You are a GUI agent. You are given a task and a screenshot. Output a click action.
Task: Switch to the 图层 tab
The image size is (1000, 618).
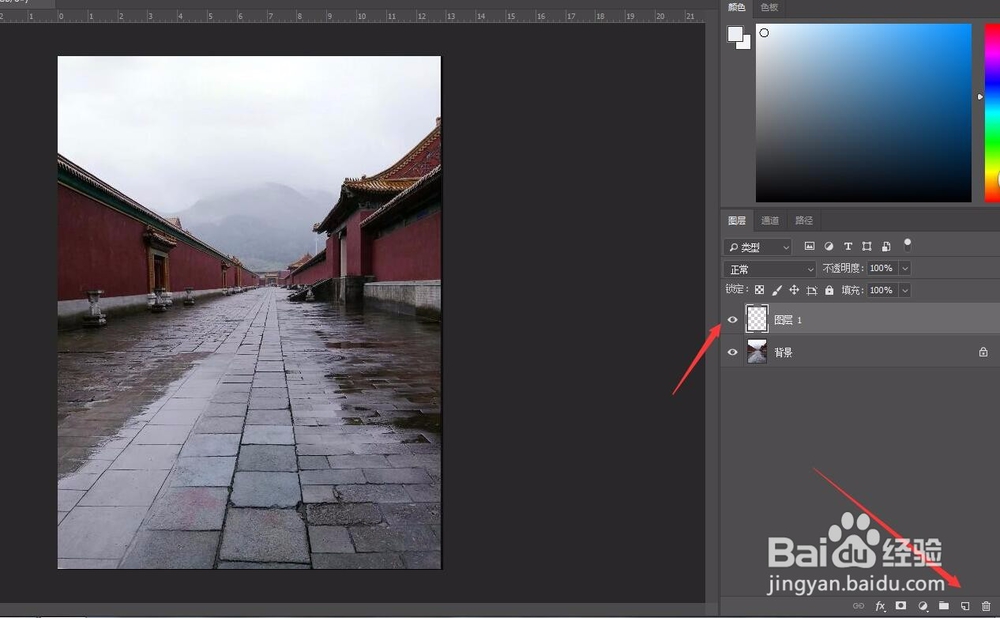(737, 221)
